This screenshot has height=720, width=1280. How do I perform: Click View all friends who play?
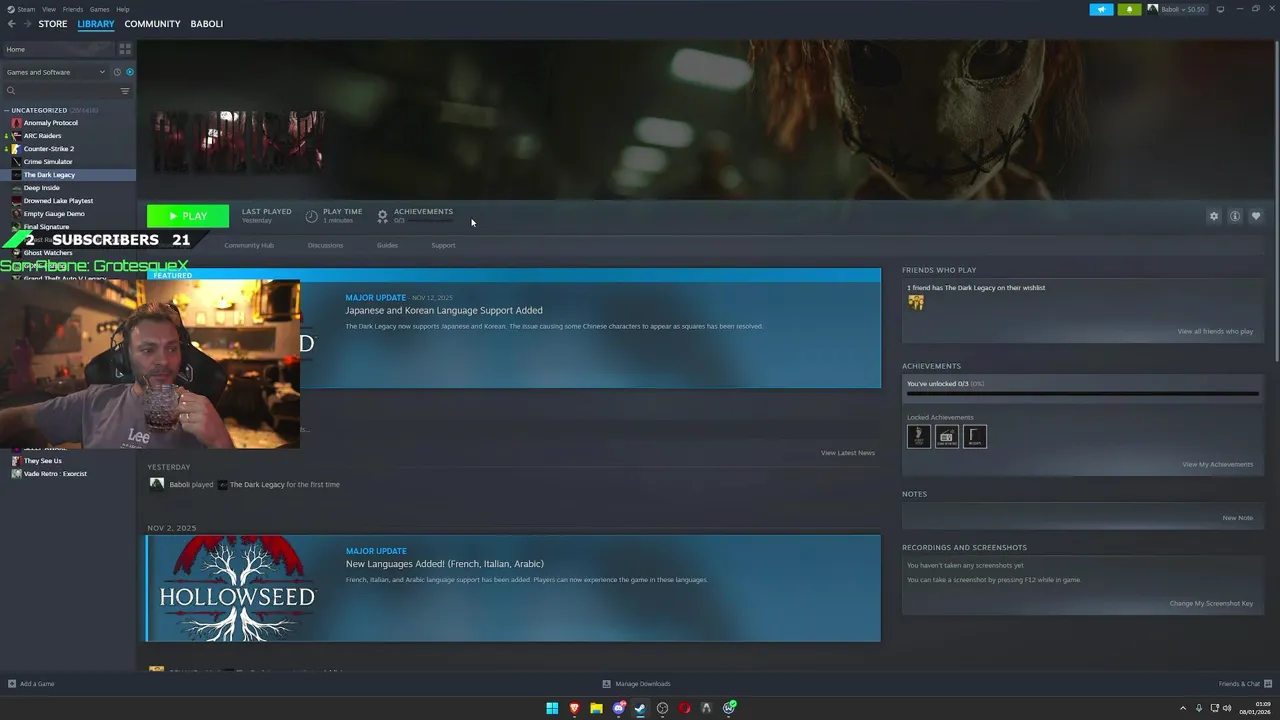[1215, 331]
